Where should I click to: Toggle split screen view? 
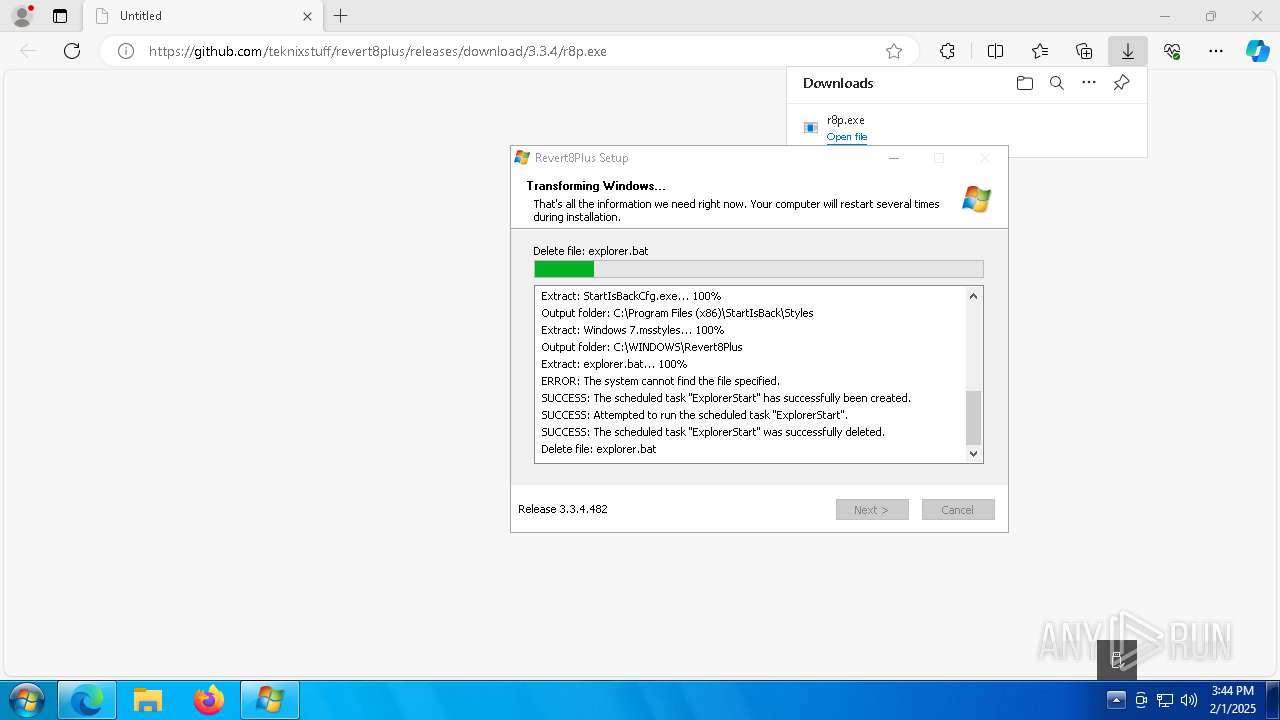pos(996,51)
